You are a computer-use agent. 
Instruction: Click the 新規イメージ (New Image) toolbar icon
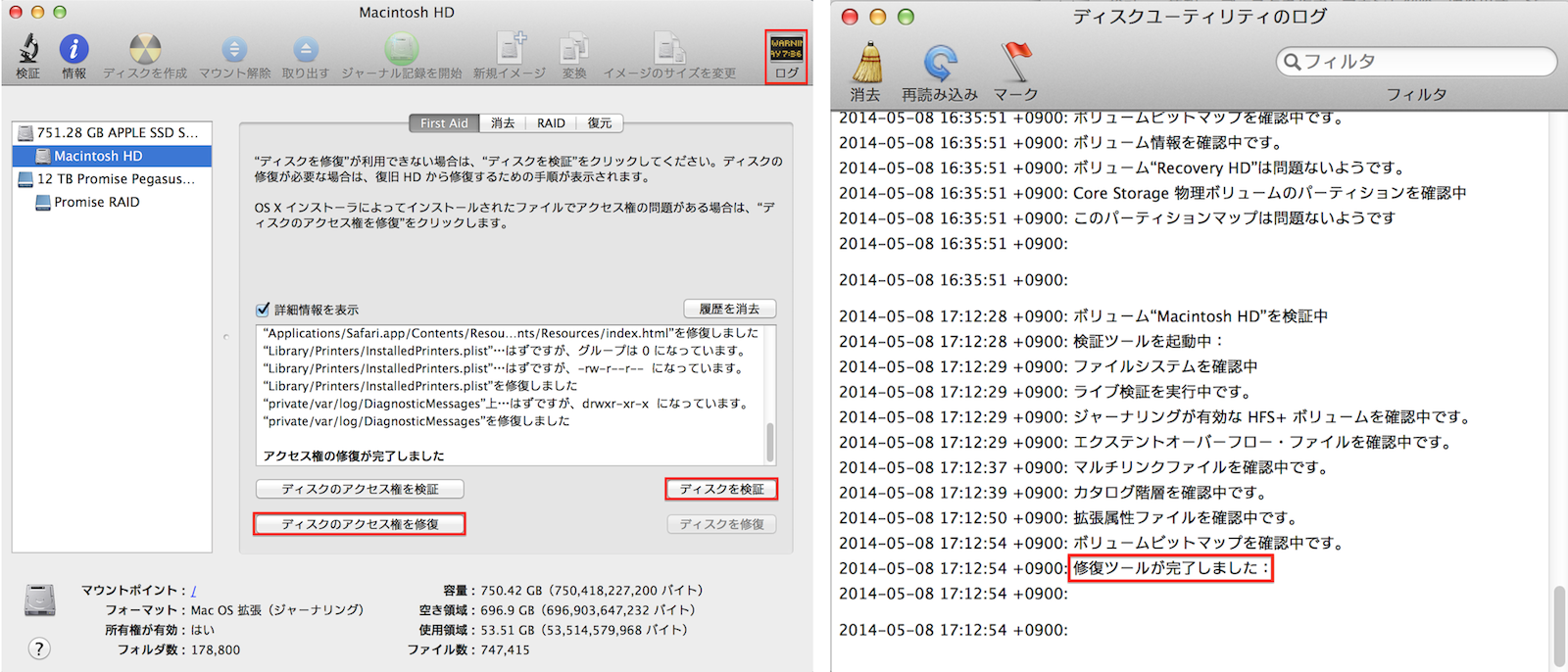(x=511, y=49)
